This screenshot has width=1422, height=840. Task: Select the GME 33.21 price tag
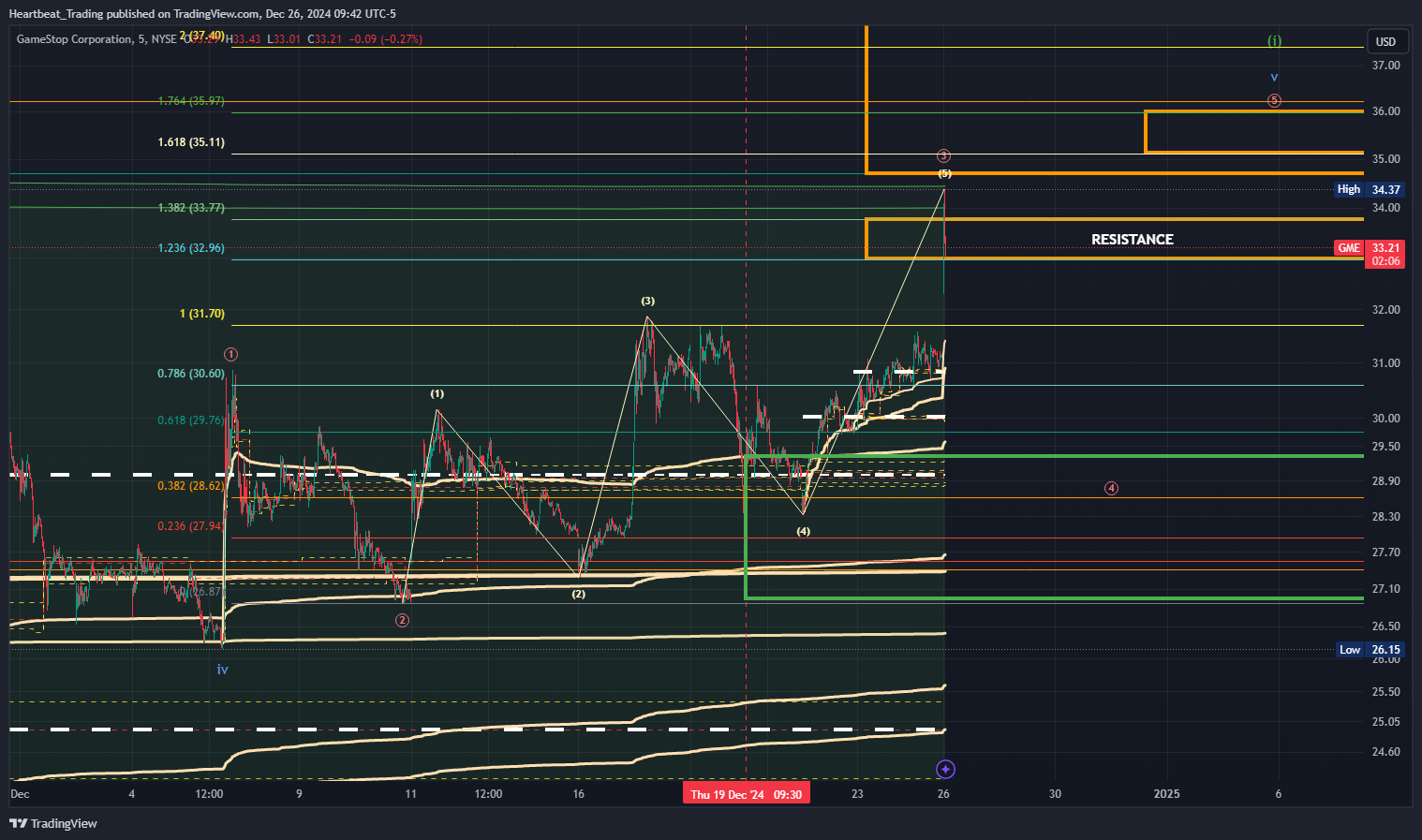(1369, 254)
